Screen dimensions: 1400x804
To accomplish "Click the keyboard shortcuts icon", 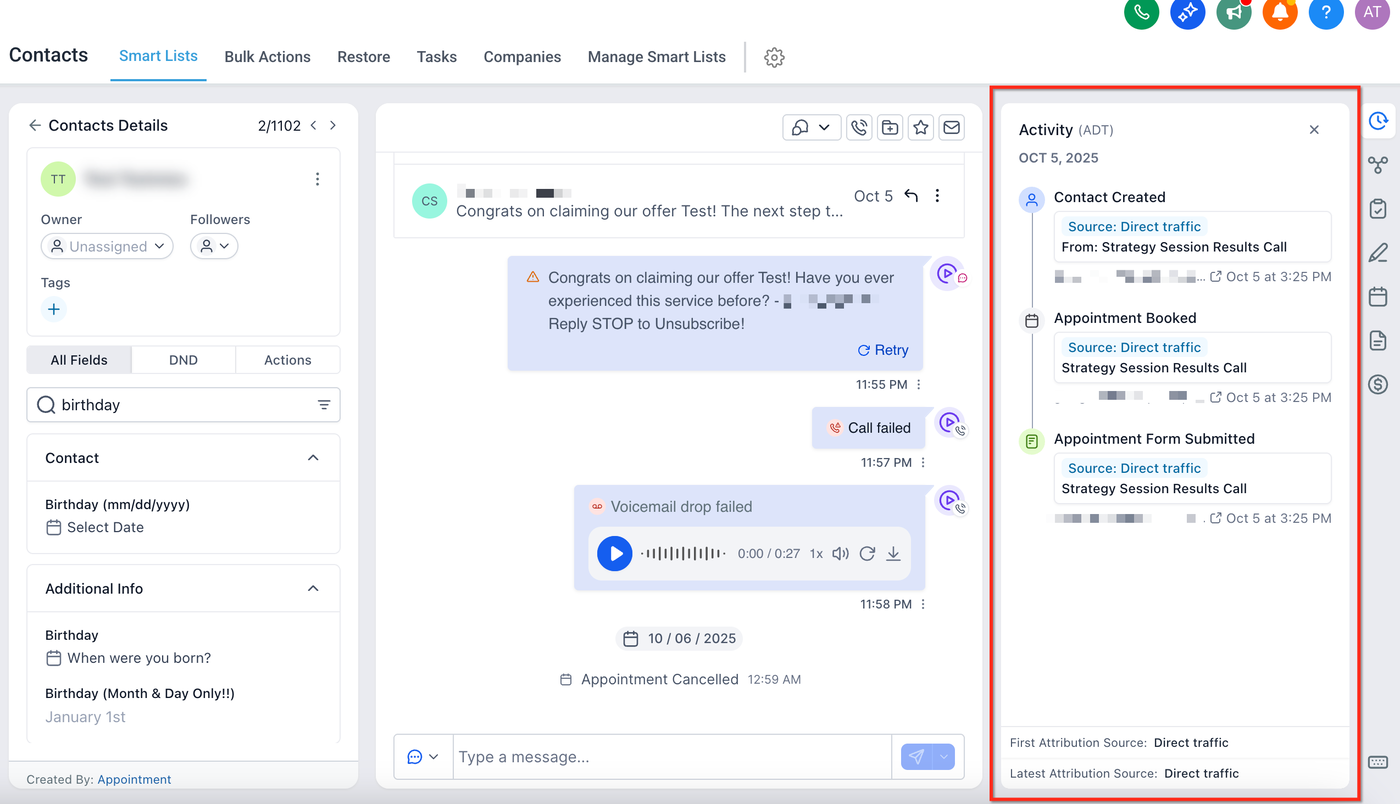I will click(1378, 762).
